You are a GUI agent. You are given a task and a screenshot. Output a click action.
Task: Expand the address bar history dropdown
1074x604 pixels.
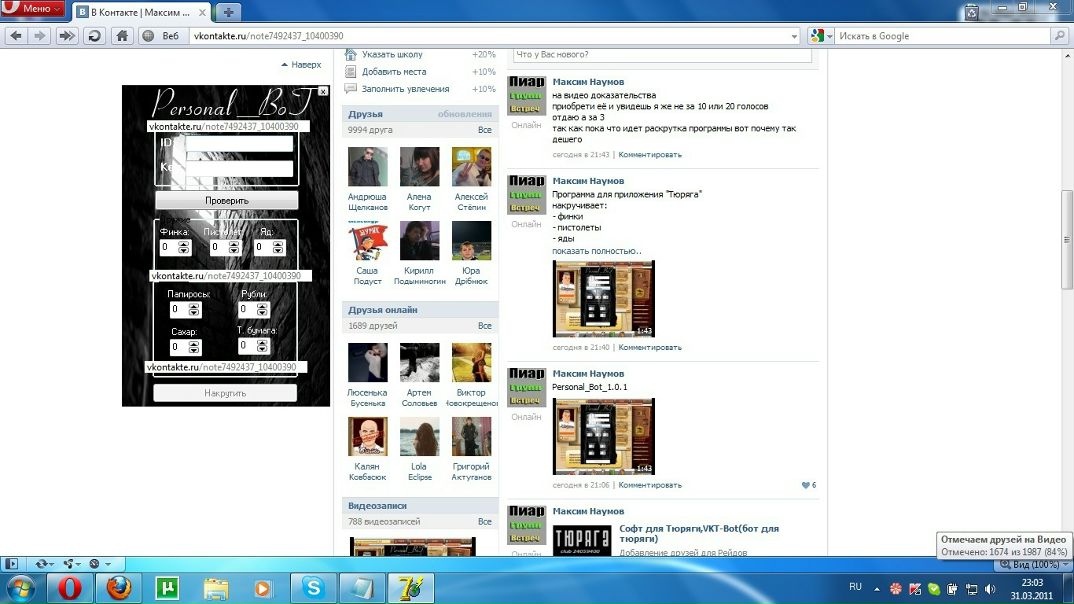coord(794,36)
